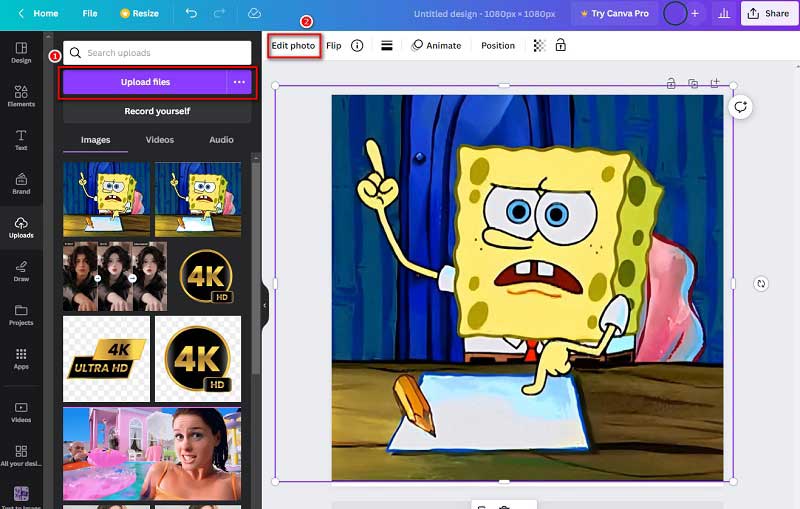This screenshot has width=800, height=509.
Task: Open the File menu
Action: point(90,13)
